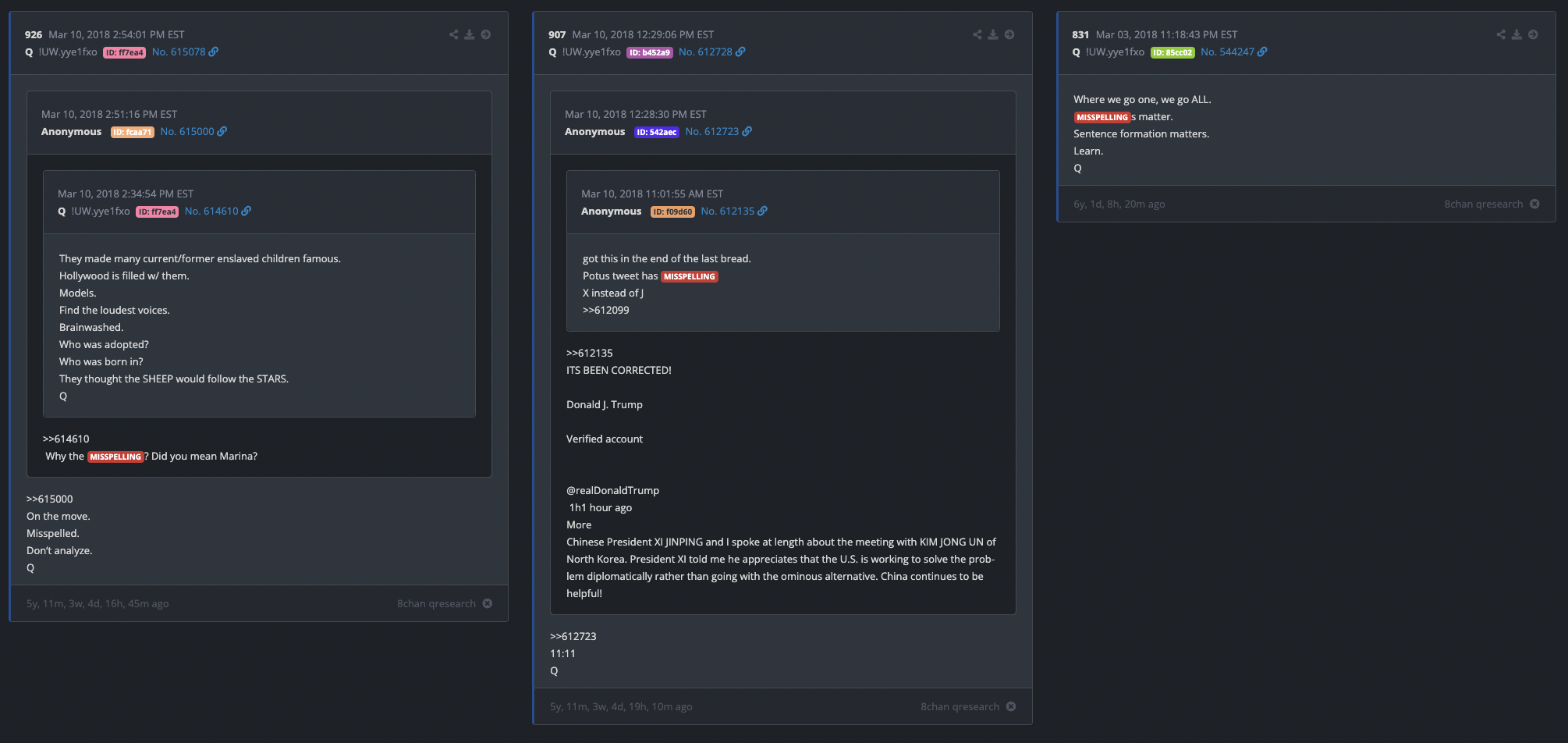Click '5y, 11m, 3w, 4d, 16h, 45m ago' age text
The image size is (1568, 743).
coord(98,603)
